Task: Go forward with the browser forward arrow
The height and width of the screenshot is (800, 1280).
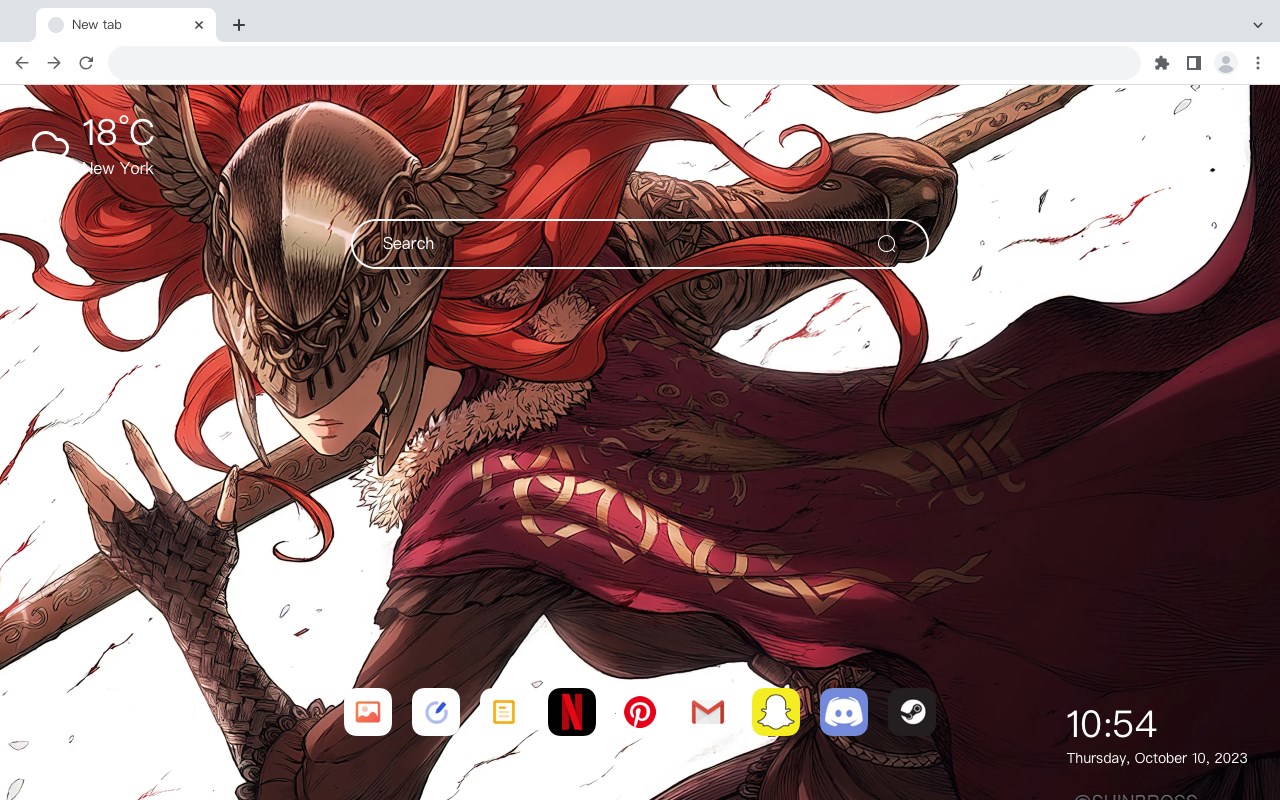Action: 54,63
